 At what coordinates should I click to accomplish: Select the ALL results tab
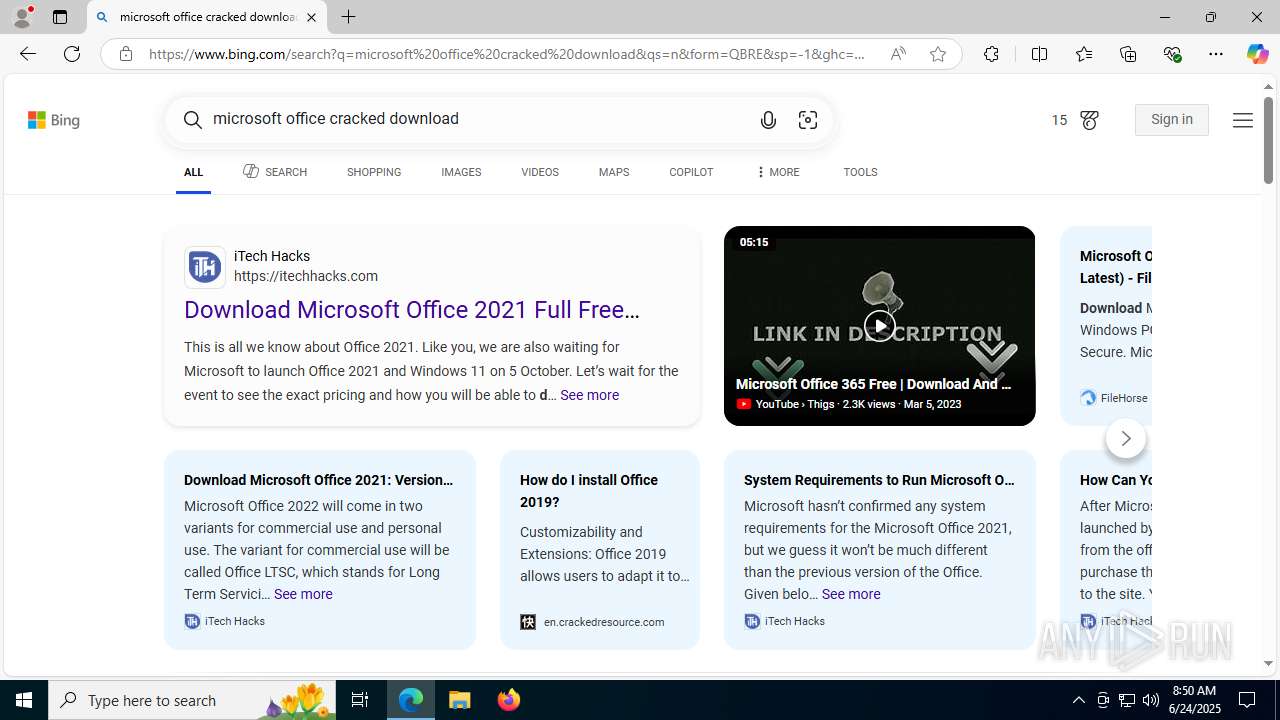click(x=193, y=172)
